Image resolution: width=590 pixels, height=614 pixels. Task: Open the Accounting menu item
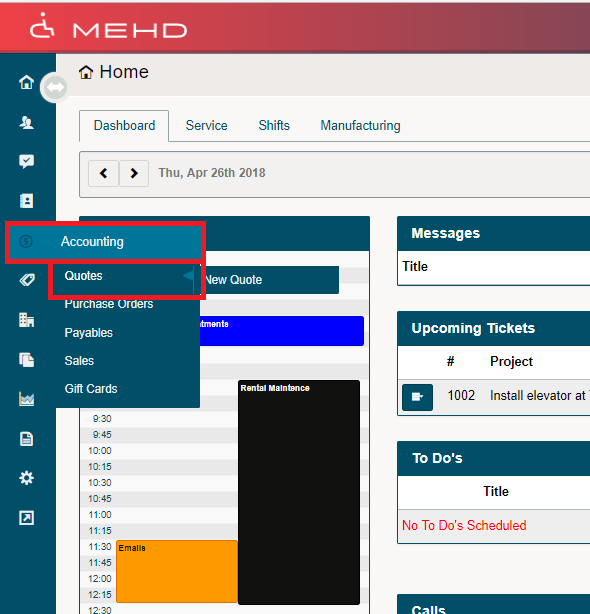pos(105,242)
